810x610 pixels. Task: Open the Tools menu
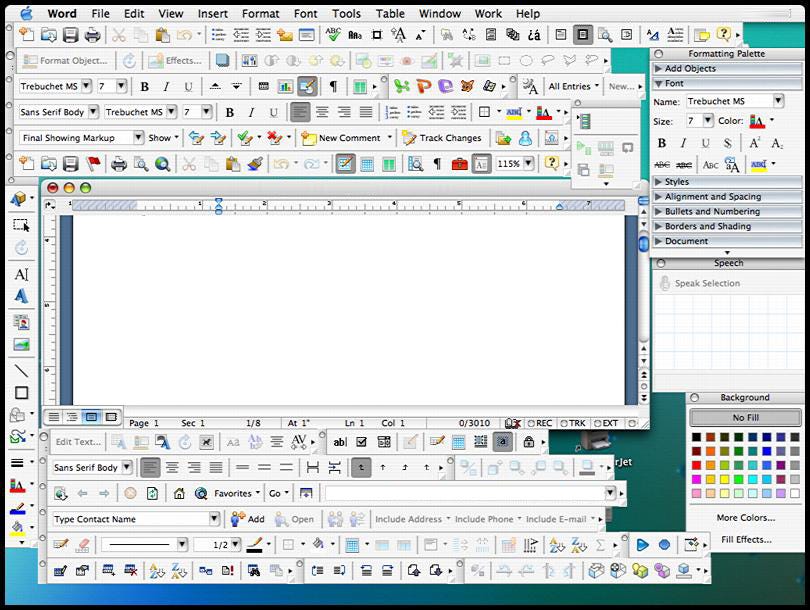[x=346, y=14]
